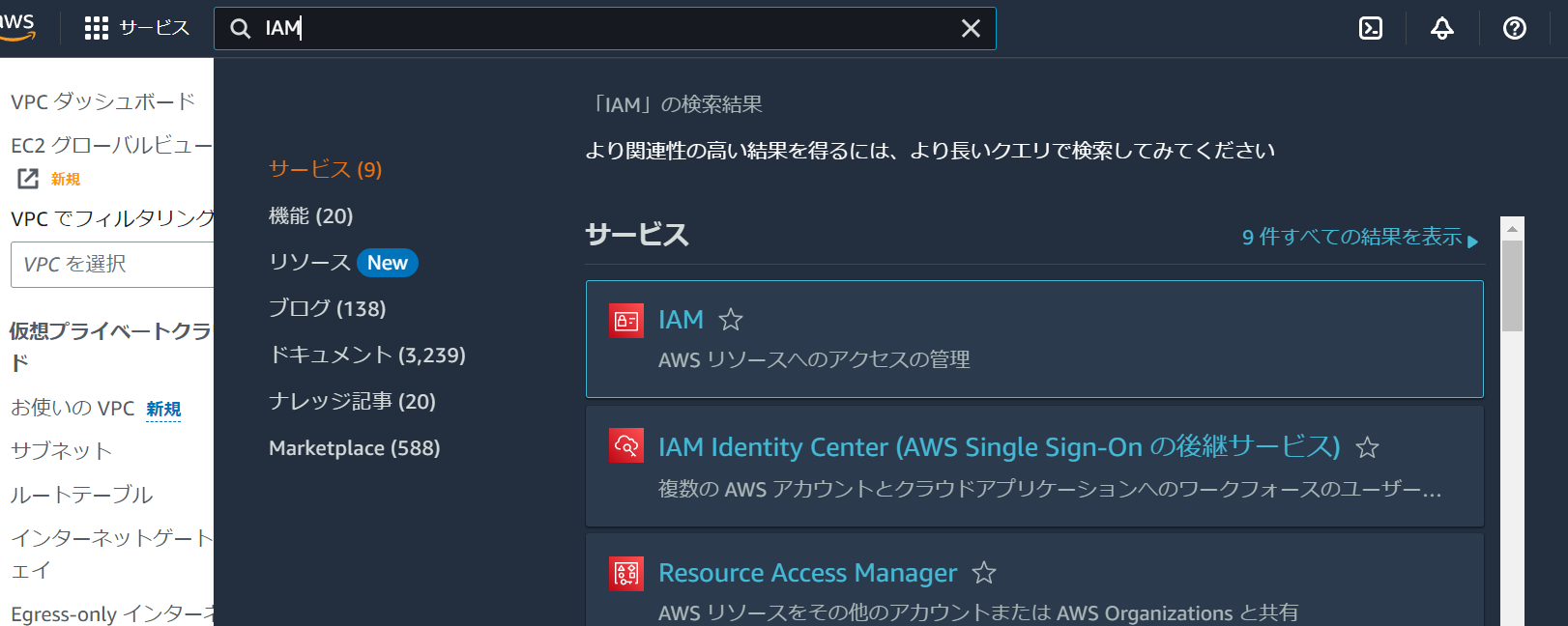This screenshot has width=1568, height=626.
Task: Select the 機能 (20) category
Action: tap(310, 215)
